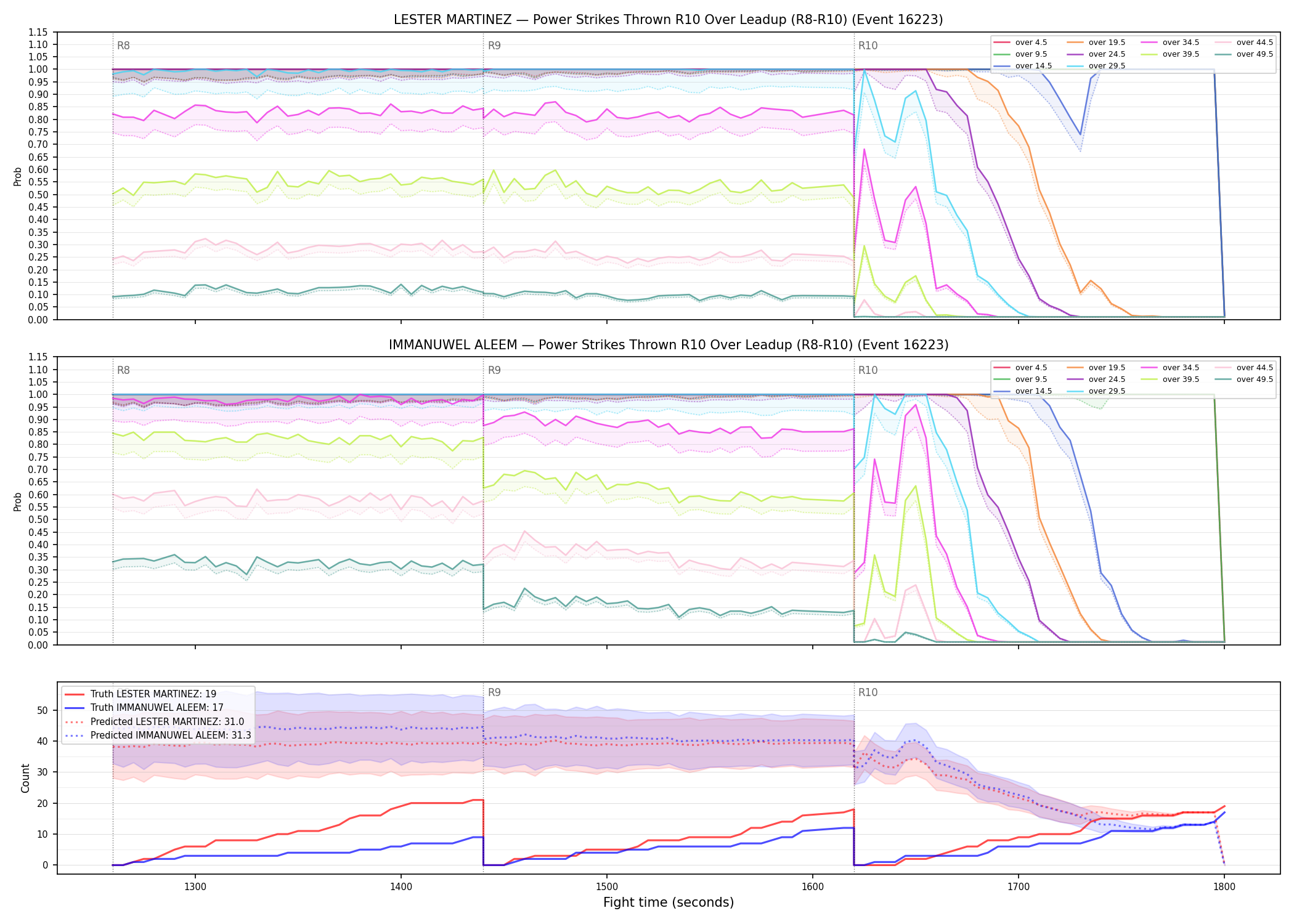Click the R9 marker in Lester Martinez chart
This screenshot has width=1294, height=924.
[494, 46]
